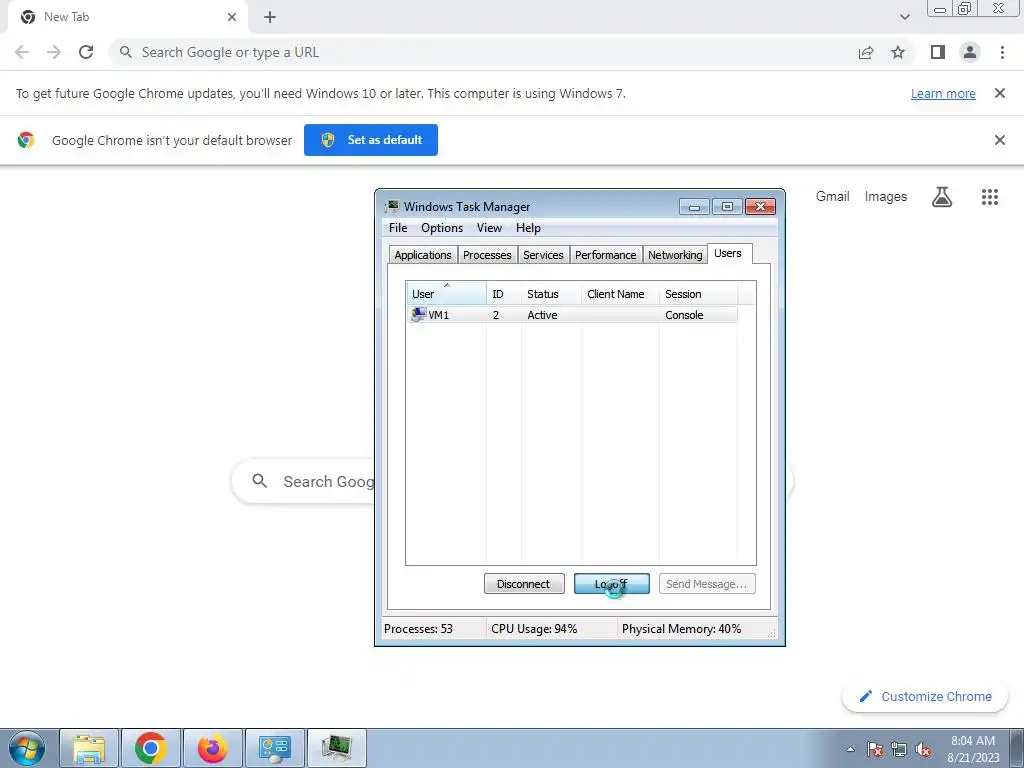Sort by the User column header
The height and width of the screenshot is (768, 1024).
coord(446,294)
